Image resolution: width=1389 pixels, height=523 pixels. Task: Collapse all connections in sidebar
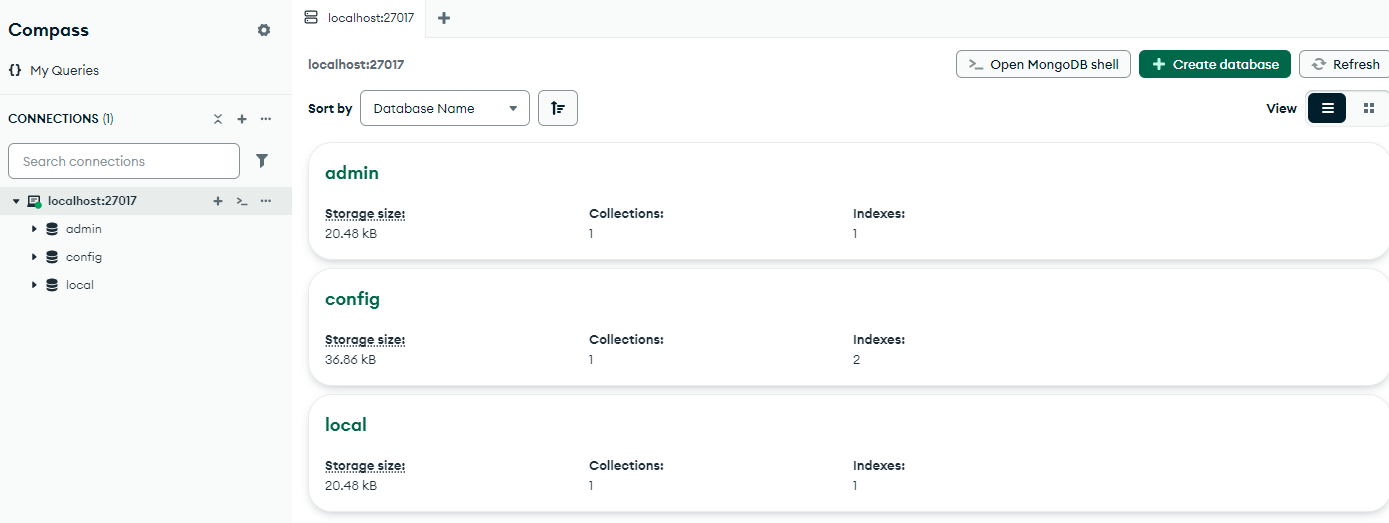pyautogui.click(x=218, y=119)
